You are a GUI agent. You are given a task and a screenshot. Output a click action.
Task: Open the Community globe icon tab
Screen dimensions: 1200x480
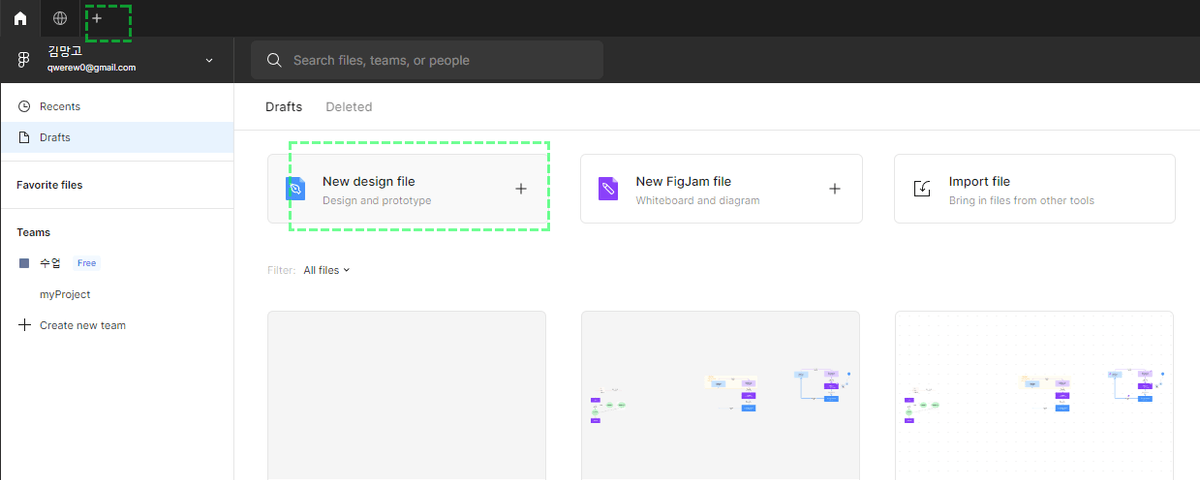(60, 18)
